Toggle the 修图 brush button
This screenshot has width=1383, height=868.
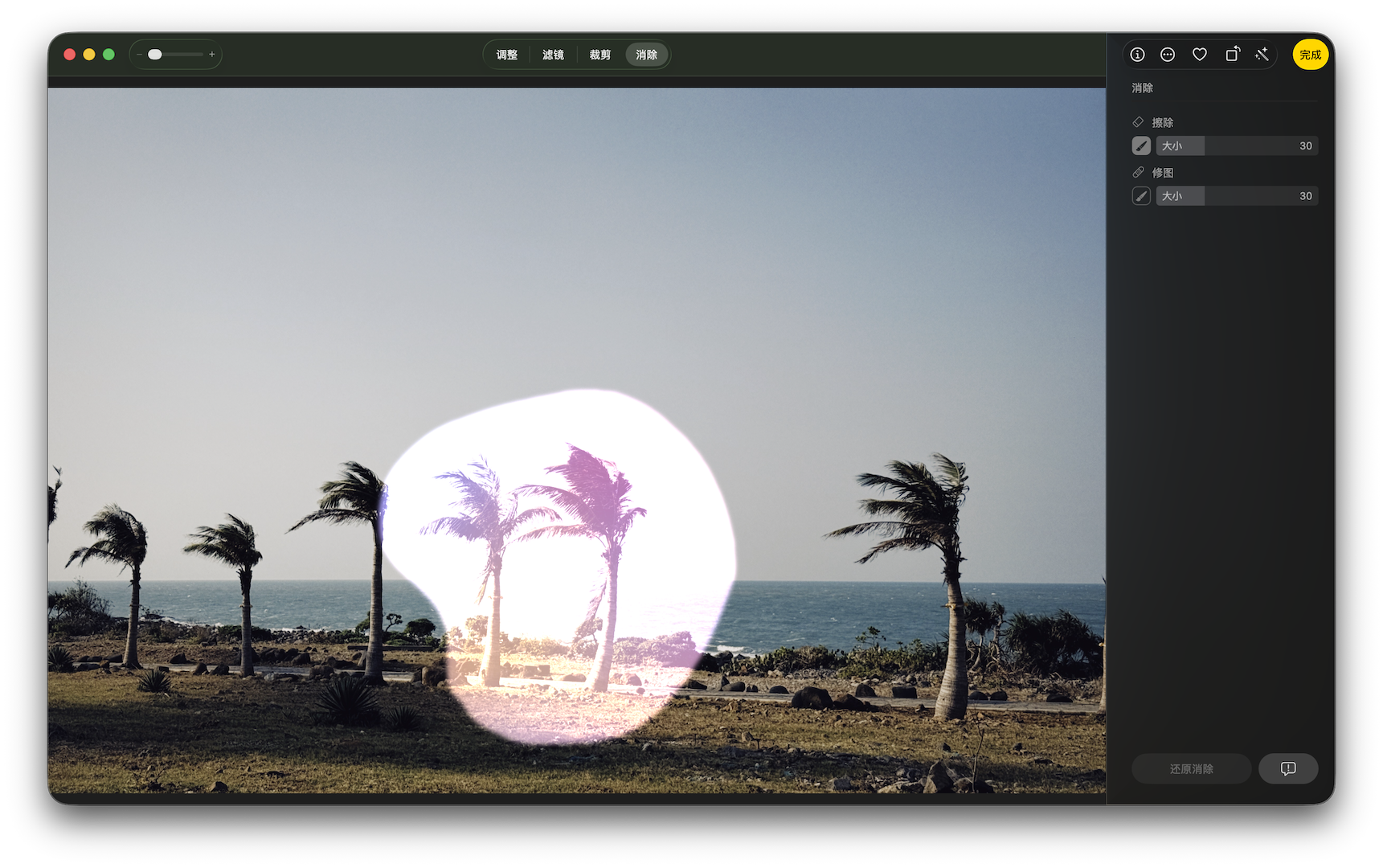click(x=1141, y=196)
